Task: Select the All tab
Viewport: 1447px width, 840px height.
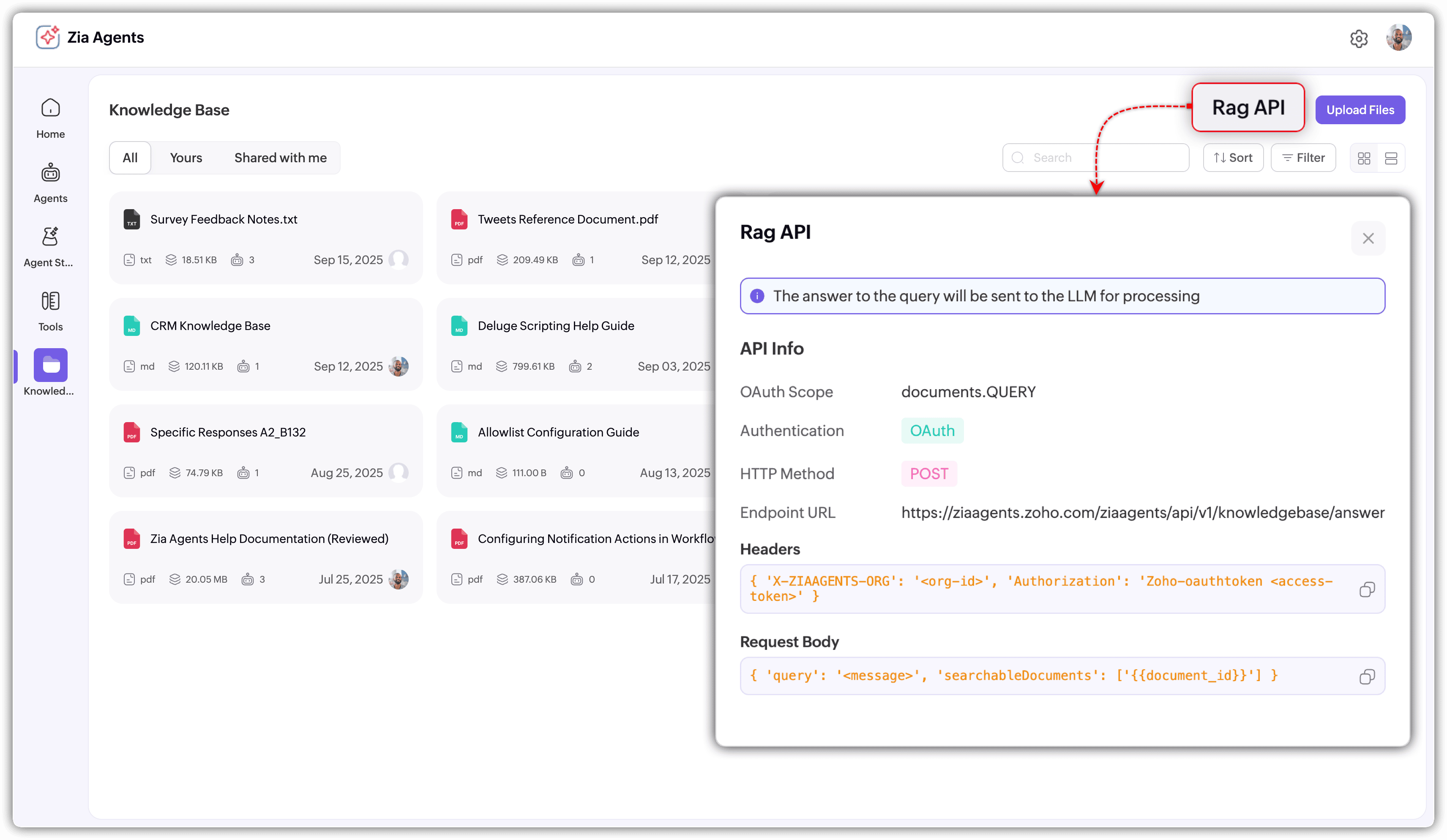Action: click(x=130, y=158)
